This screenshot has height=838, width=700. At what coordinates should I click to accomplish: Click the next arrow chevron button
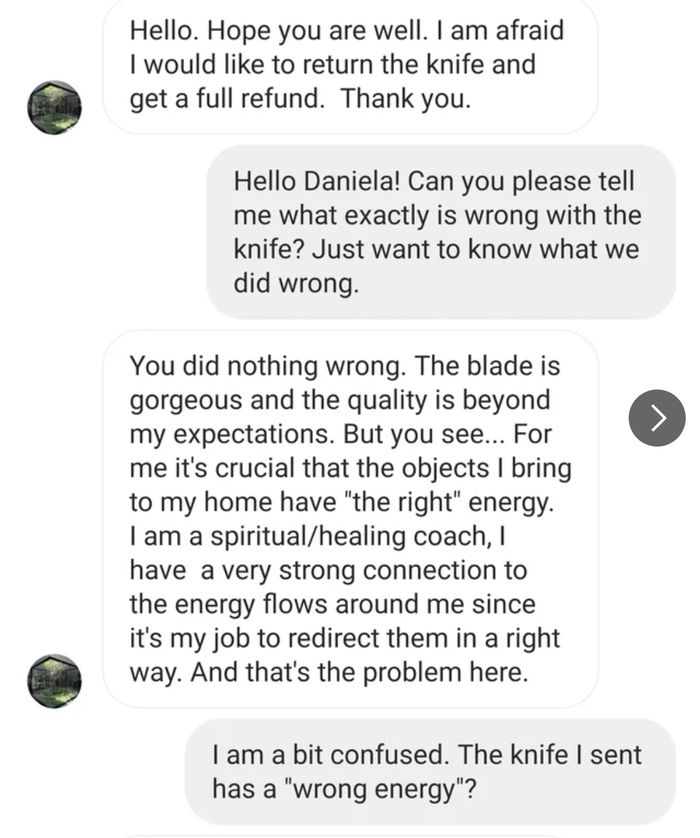pos(657,418)
